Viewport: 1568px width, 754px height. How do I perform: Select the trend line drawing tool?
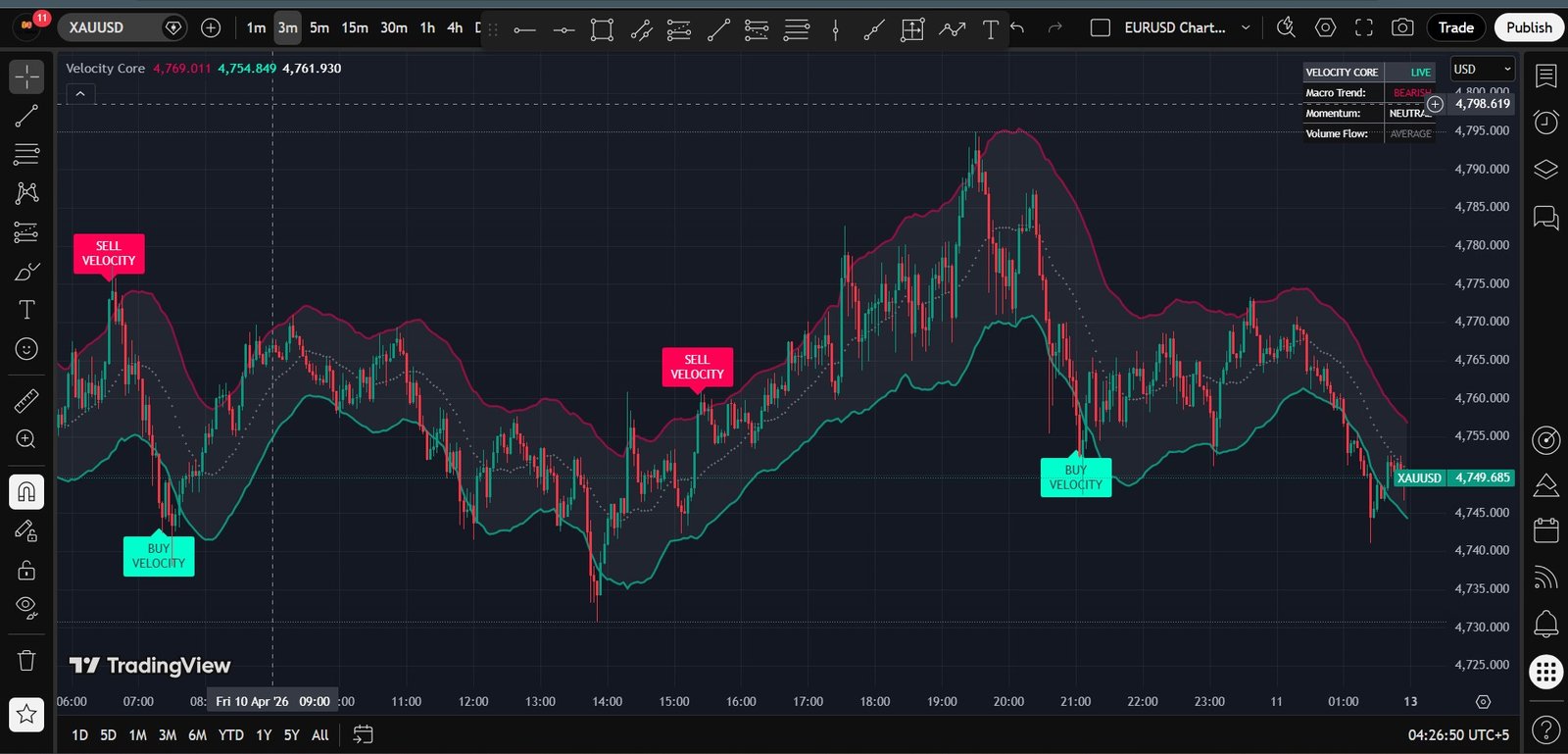coord(26,116)
